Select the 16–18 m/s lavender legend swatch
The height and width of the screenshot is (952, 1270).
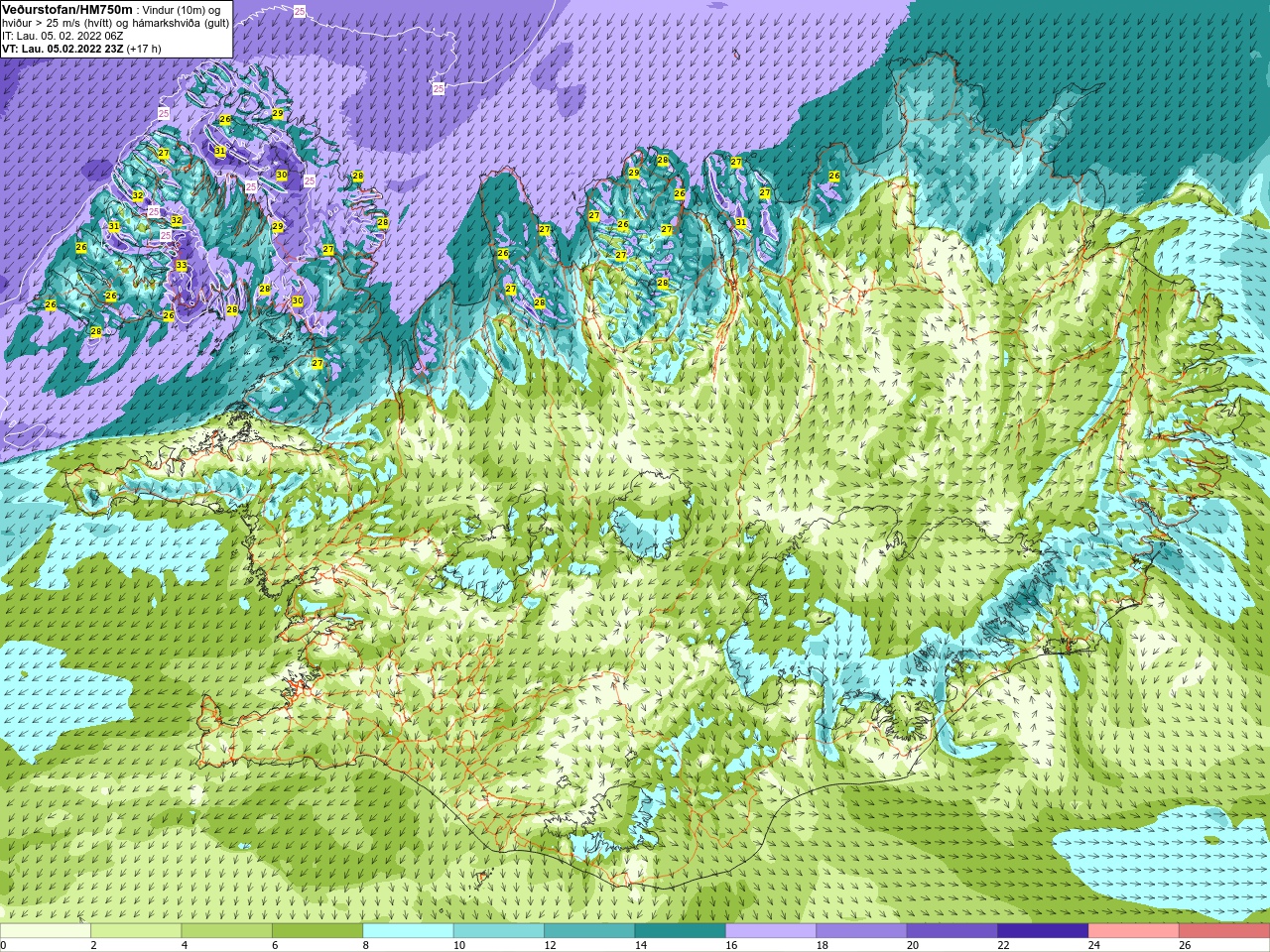(x=771, y=931)
